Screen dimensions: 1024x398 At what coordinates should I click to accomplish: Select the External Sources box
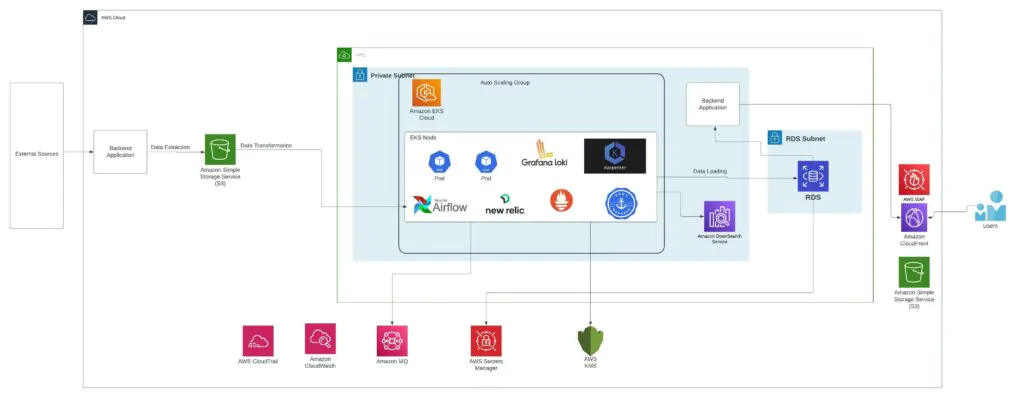(37, 155)
